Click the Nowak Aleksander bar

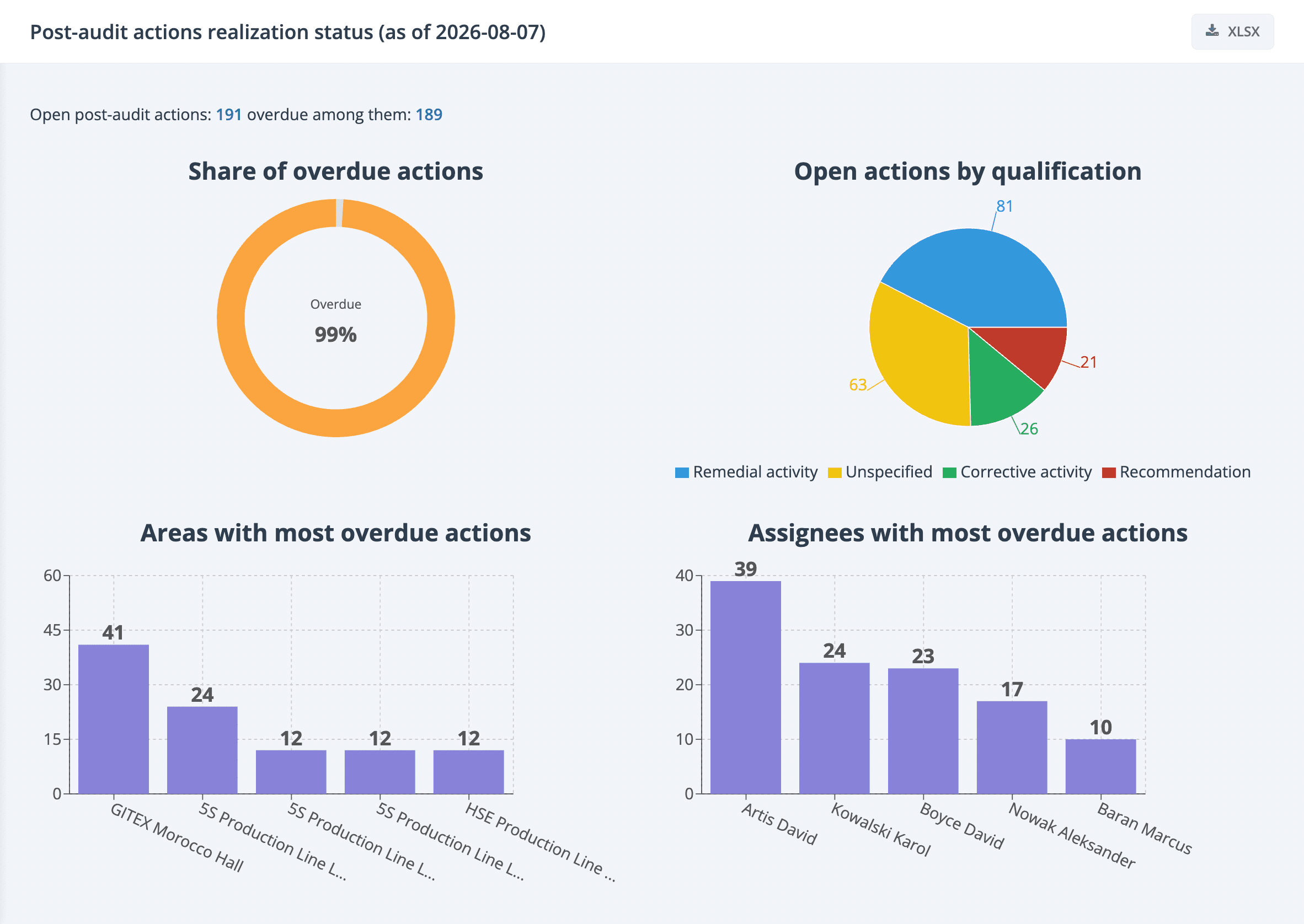tap(1012, 747)
